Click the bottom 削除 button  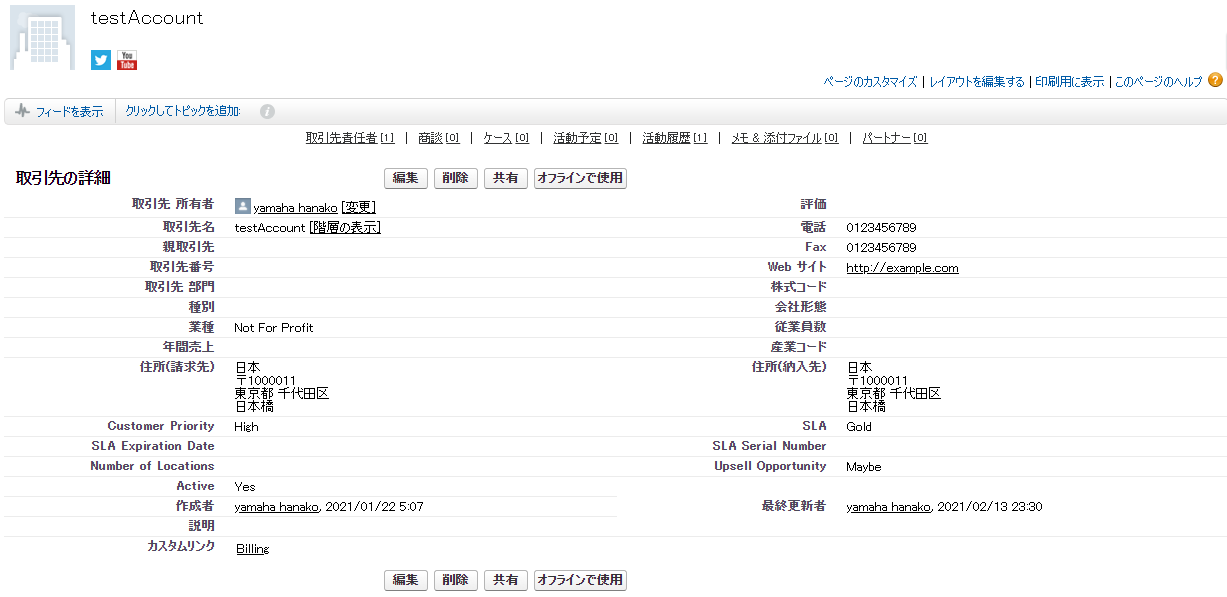455,580
